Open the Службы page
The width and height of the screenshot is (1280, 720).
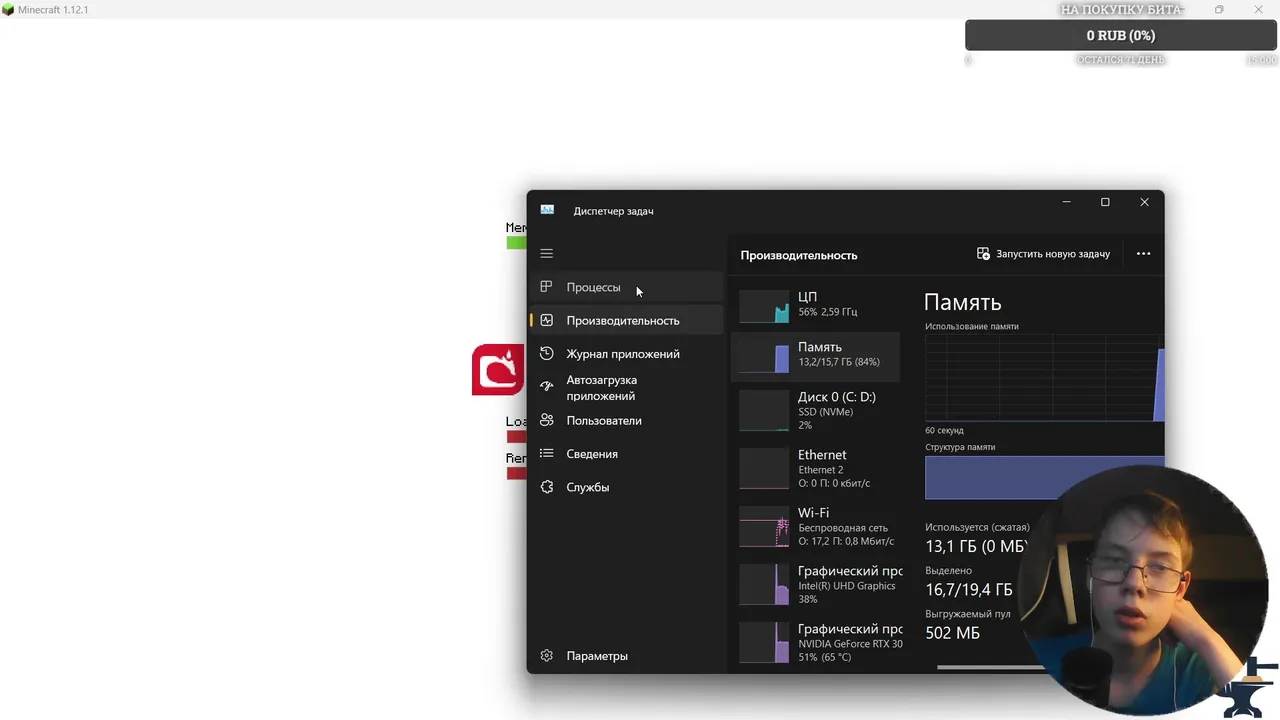tap(626, 487)
